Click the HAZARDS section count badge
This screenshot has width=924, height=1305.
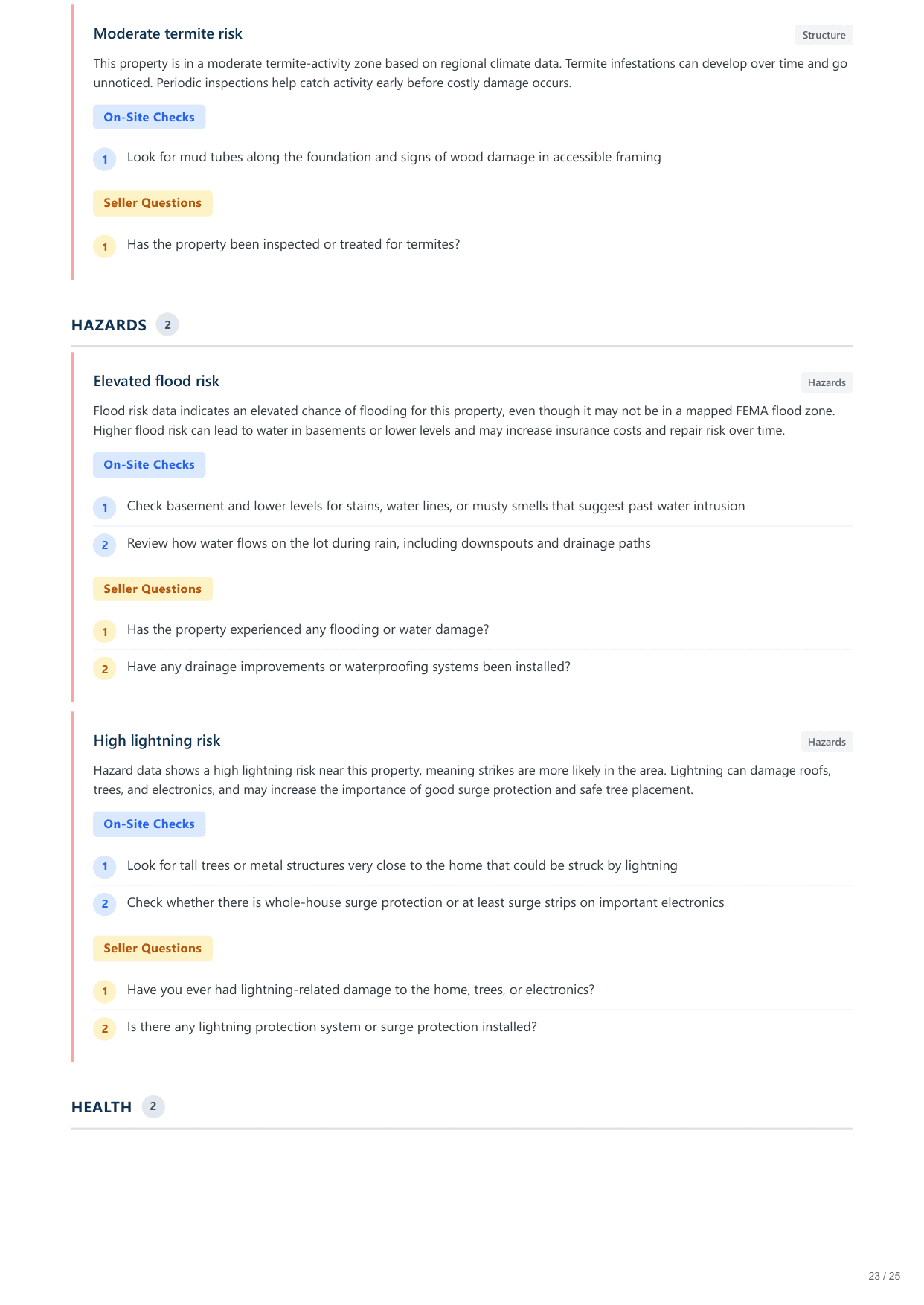point(167,325)
